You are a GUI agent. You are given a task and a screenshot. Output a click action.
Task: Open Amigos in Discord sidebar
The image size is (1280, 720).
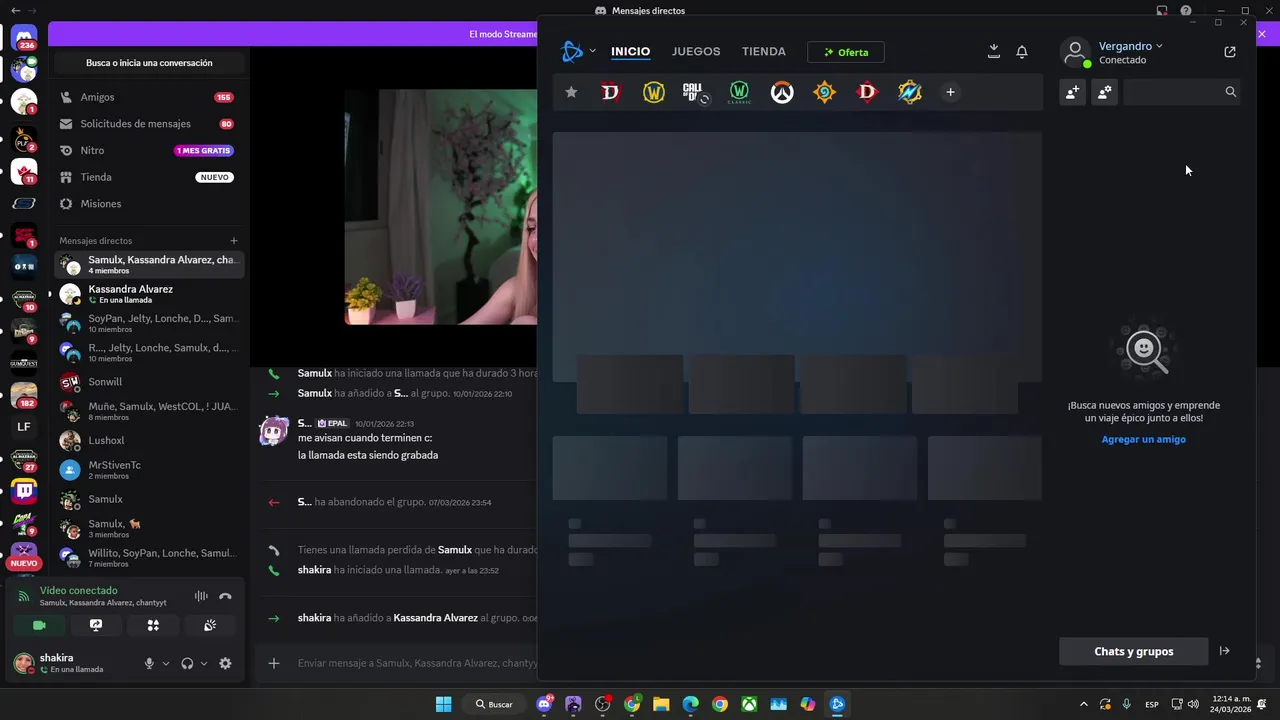(x=148, y=97)
